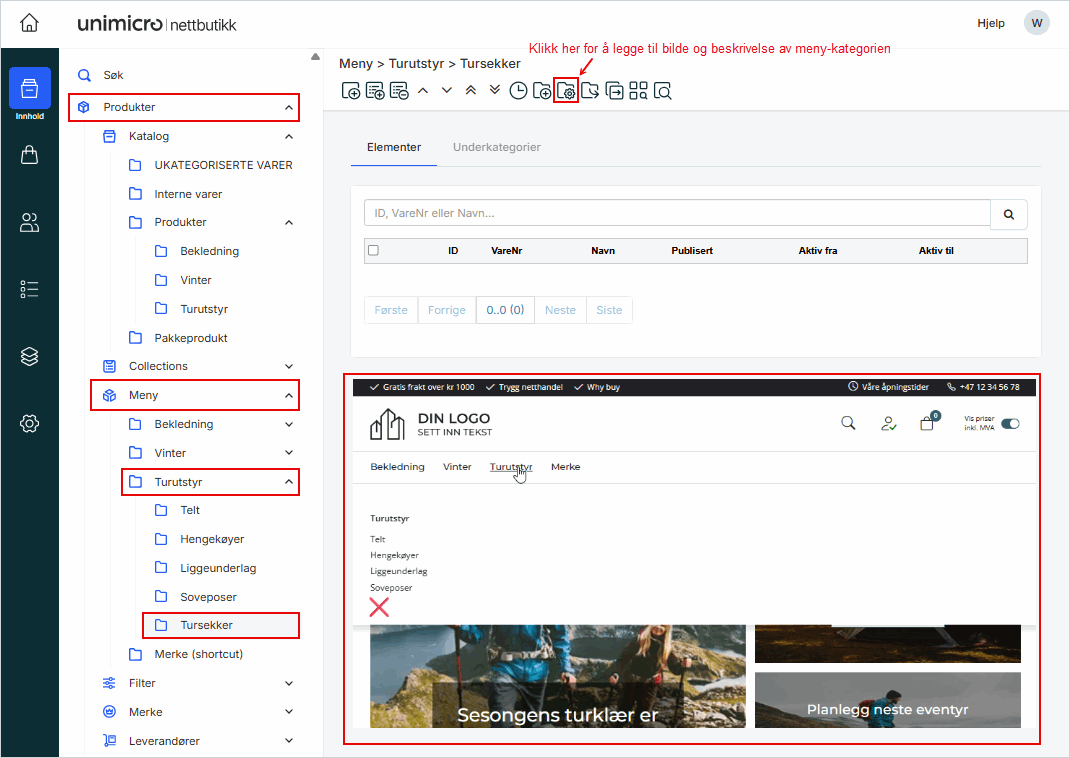Open the shopping bag icon in sidebar
This screenshot has height=758, width=1070.
(x=29, y=155)
